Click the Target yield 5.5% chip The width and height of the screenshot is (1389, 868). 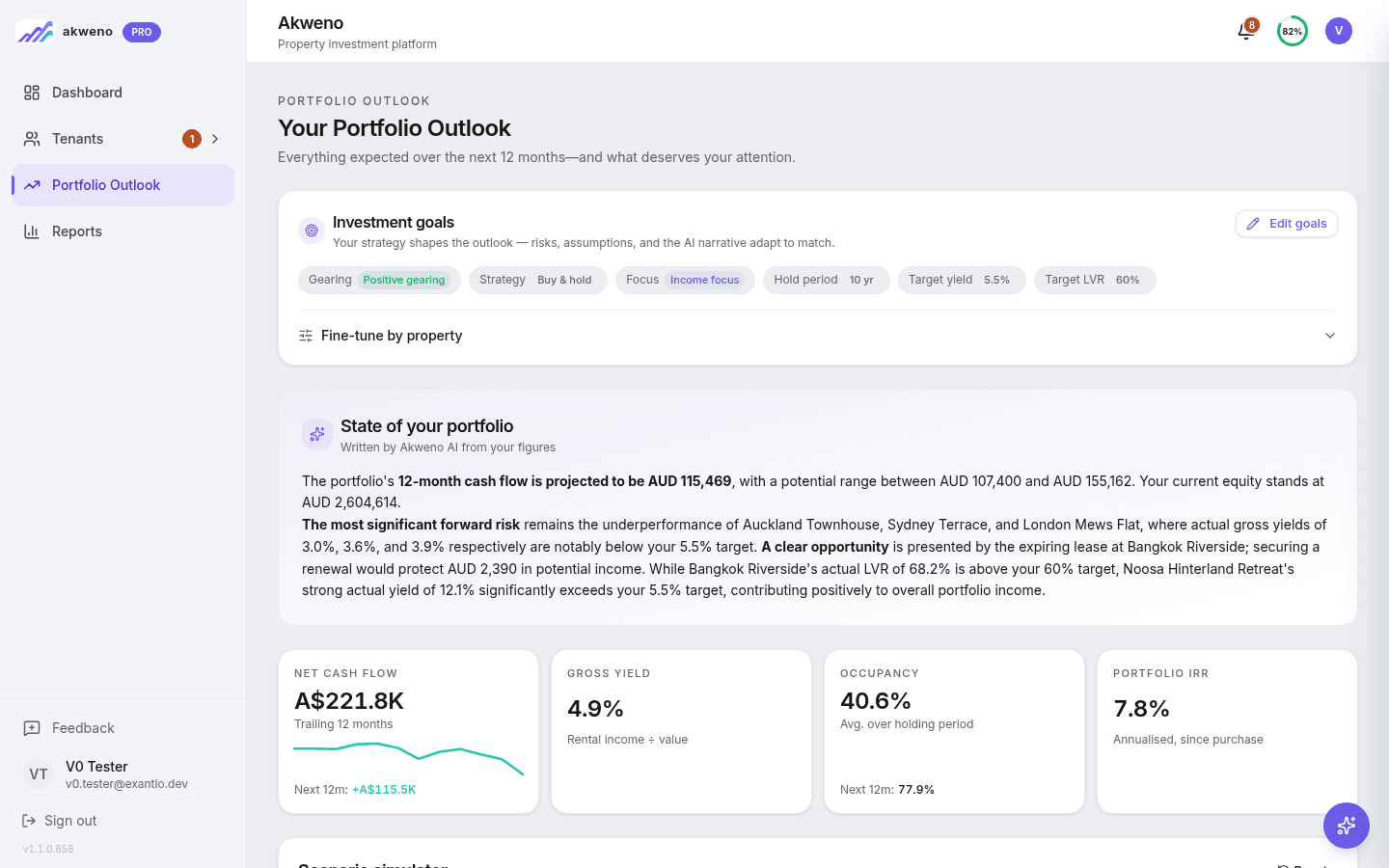(962, 280)
